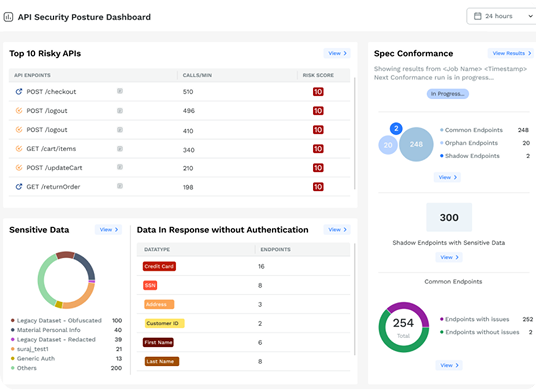Click the Endpoints without issues legend entry
540x390 pixels.
click(x=486, y=332)
